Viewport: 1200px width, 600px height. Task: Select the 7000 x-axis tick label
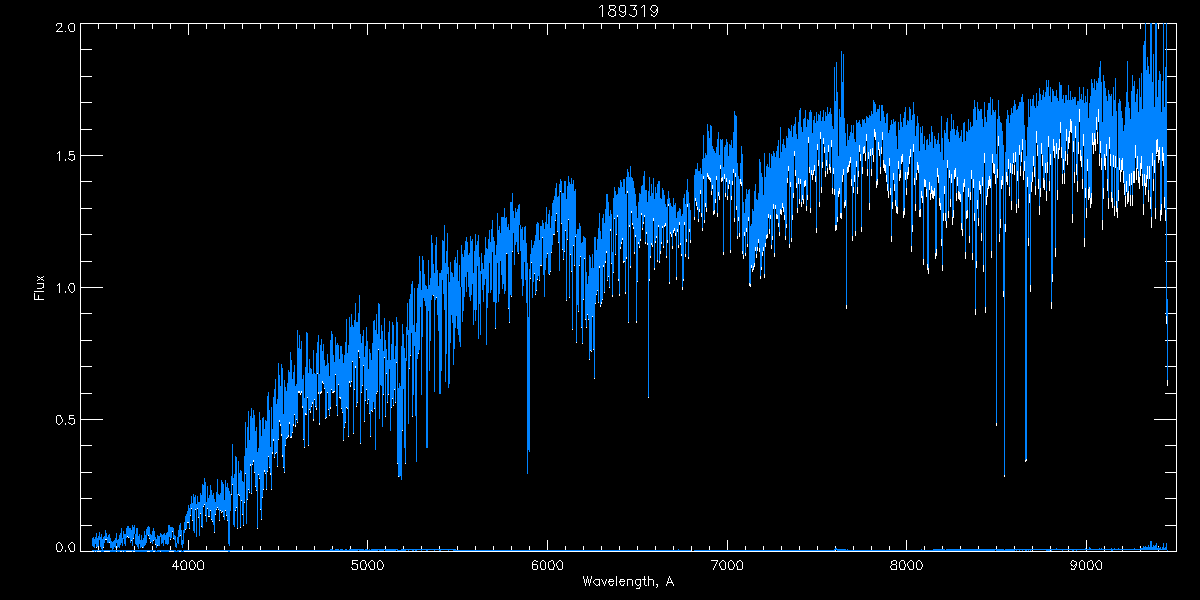[727, 564]
